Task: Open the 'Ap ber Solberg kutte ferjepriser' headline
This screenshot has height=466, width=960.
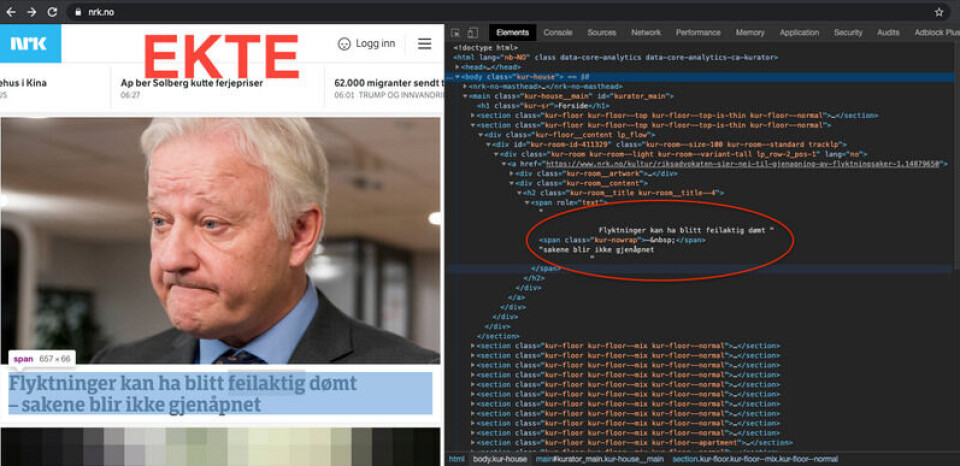Action: (x=191, y=83)
